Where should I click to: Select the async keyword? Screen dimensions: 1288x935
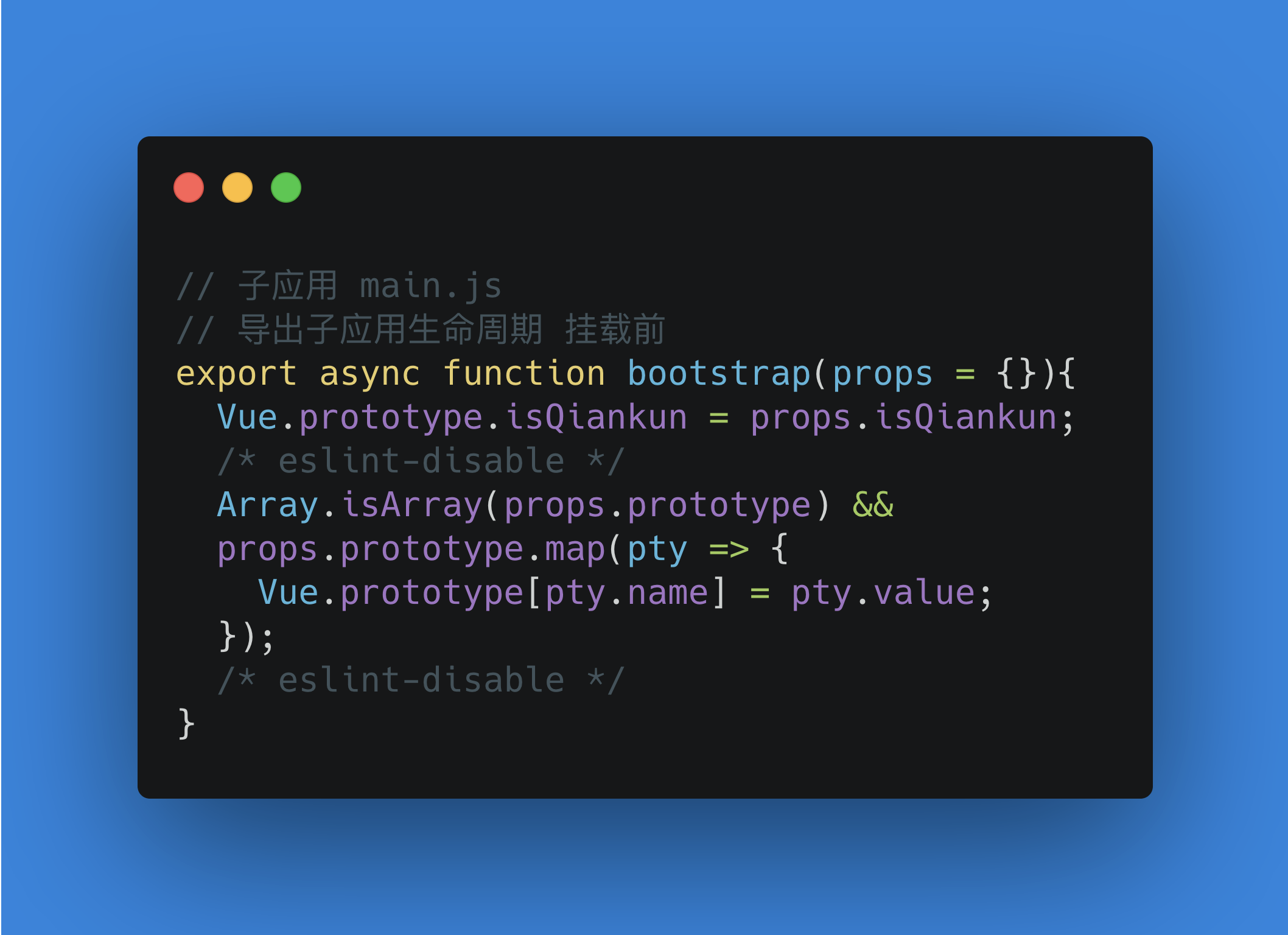pyautogui.click(x=369, y=374)
